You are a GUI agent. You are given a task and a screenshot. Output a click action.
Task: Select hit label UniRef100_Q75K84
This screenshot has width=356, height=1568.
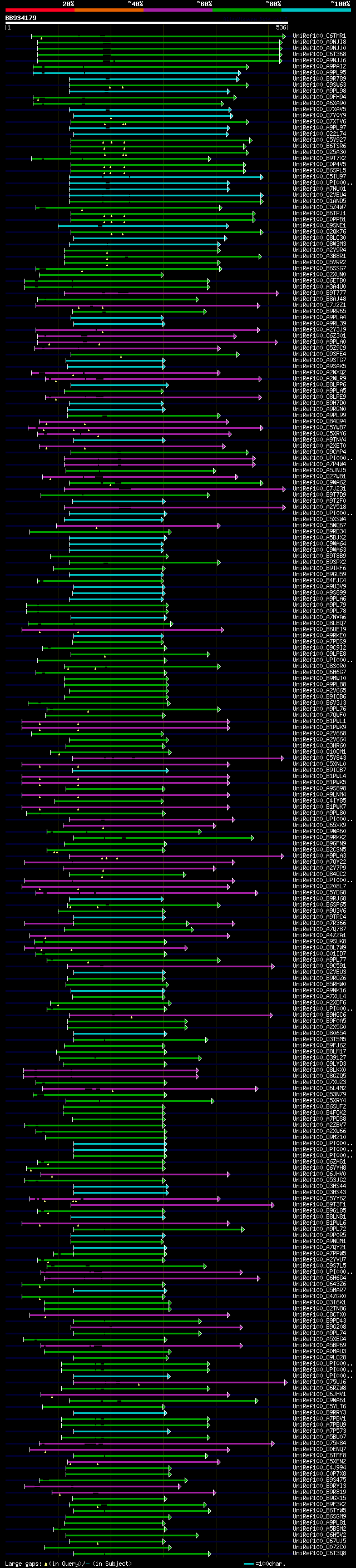pyautogui.click(x=319, y=1443)
